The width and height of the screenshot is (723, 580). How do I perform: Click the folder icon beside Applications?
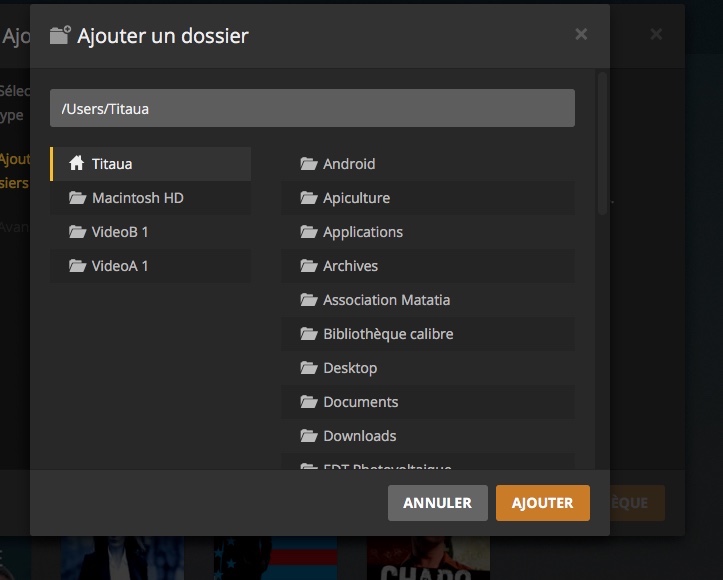pos(309,231)
